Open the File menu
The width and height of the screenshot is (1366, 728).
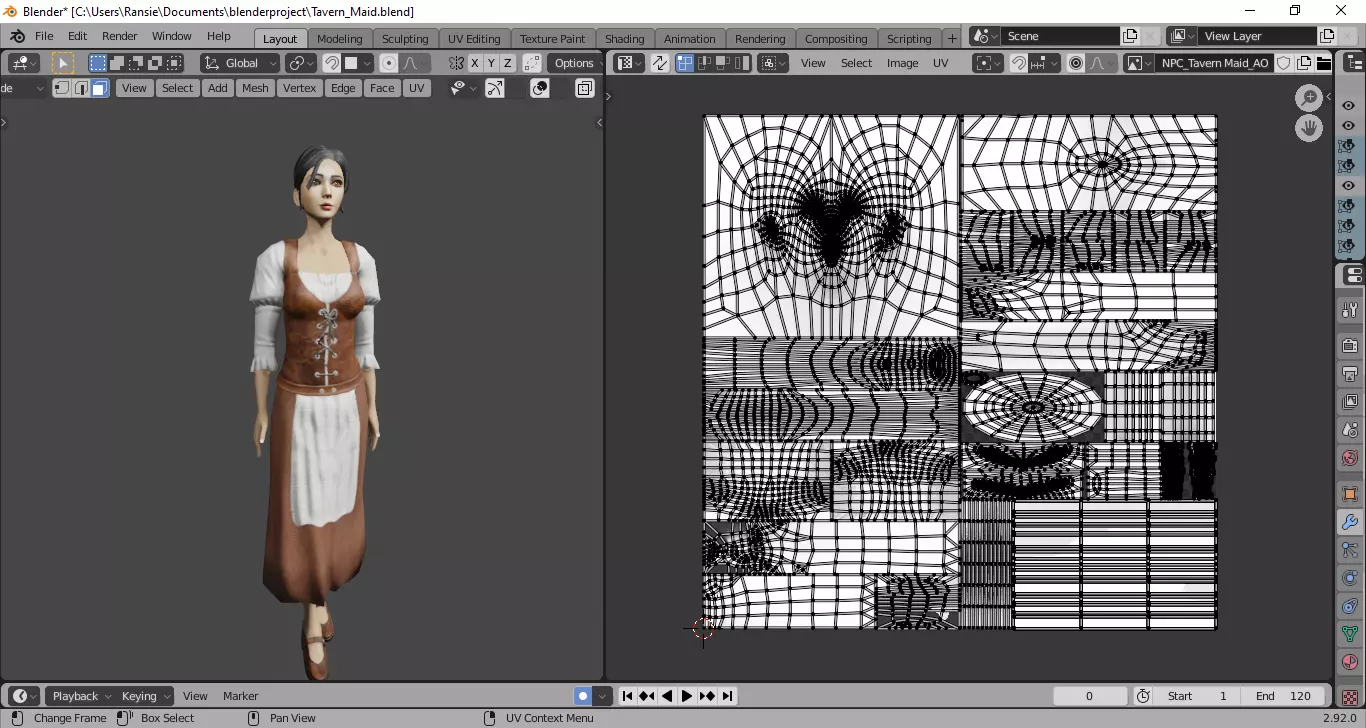click(x=44, y=36)
